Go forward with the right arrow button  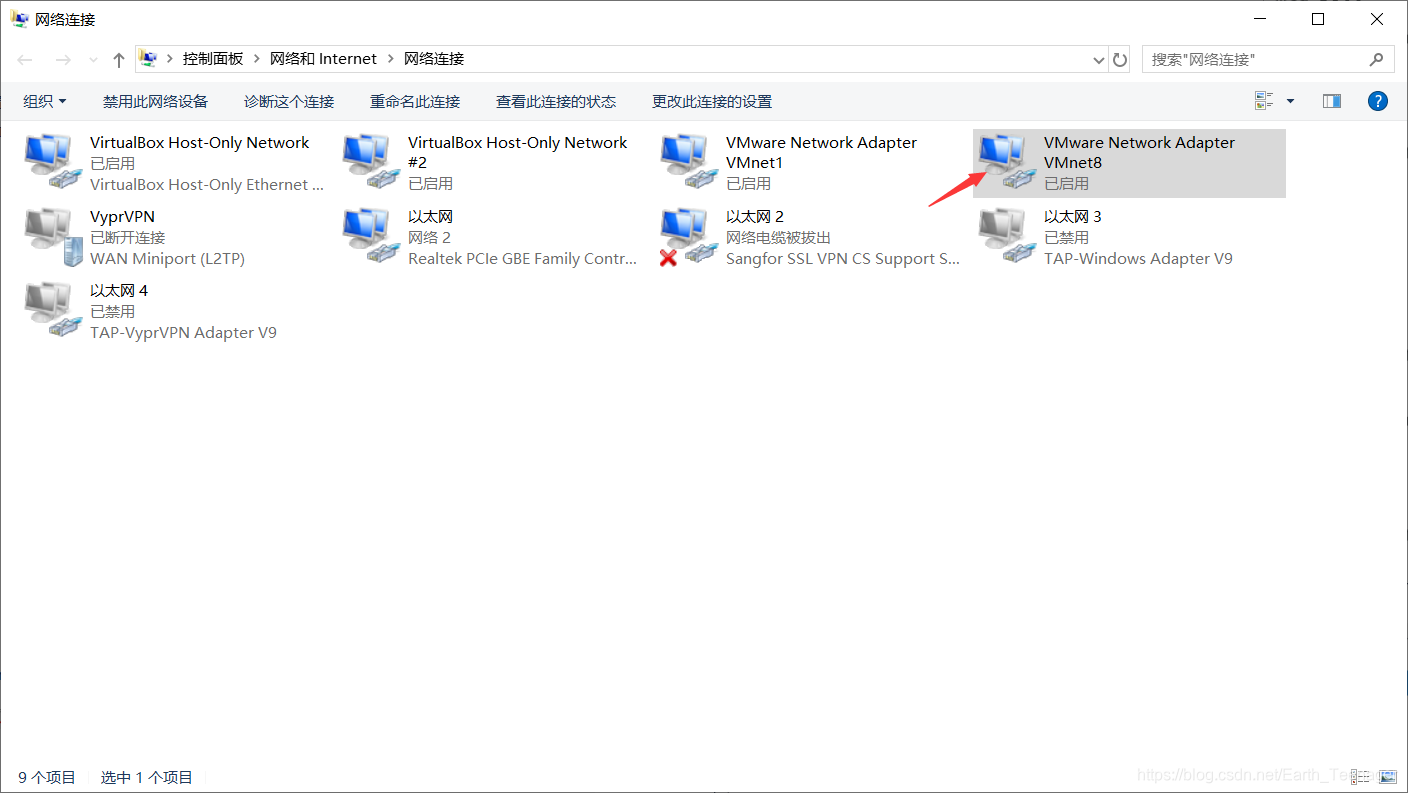(x=63, y=60)
